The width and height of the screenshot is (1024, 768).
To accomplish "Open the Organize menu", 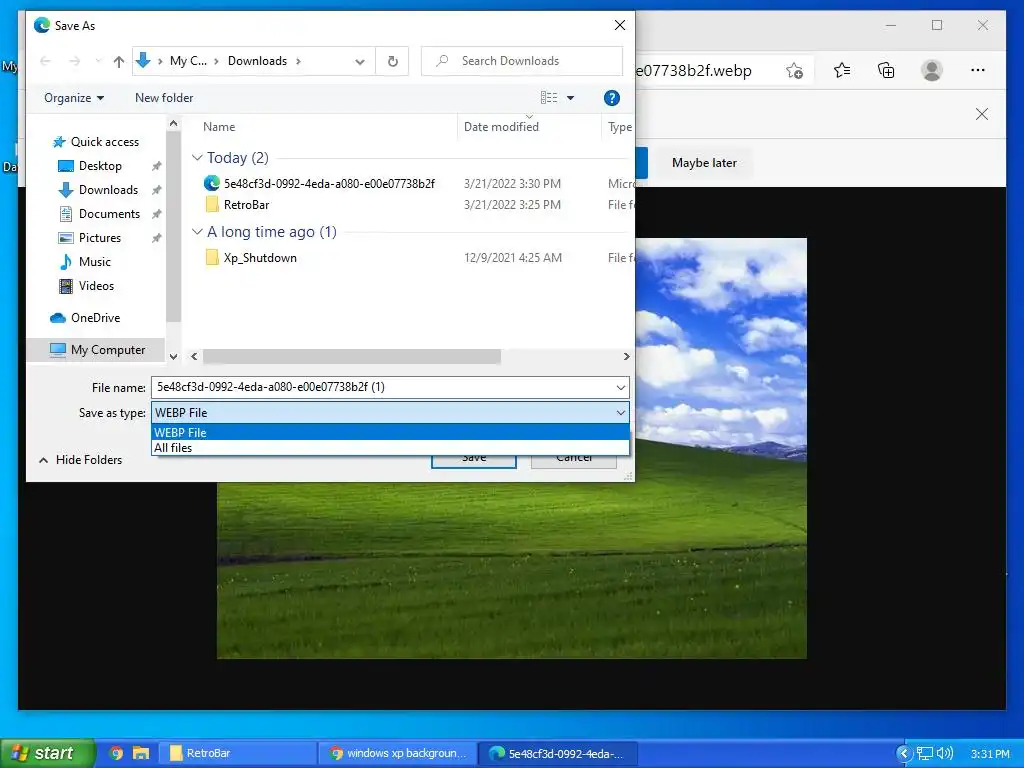I will tap(74, 98).
